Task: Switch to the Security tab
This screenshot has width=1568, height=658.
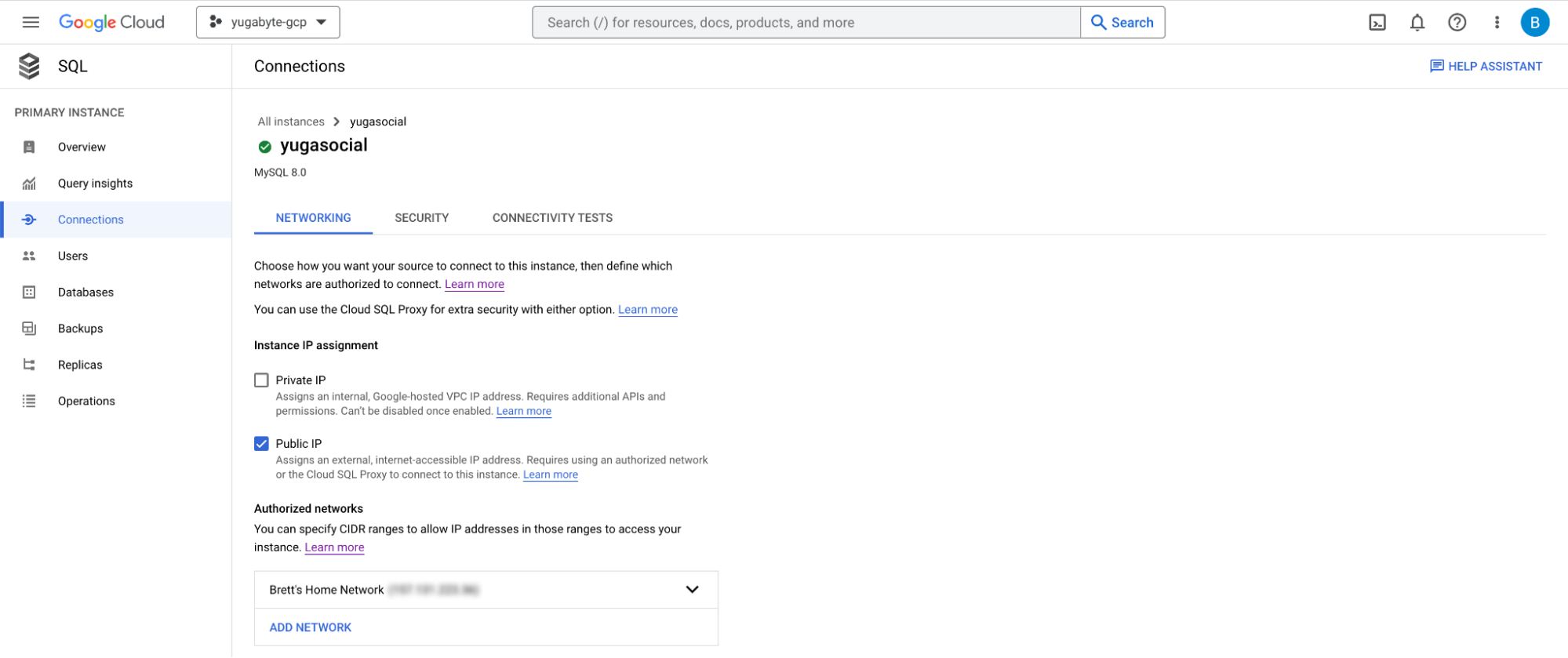Action: [x=421, y=218]
